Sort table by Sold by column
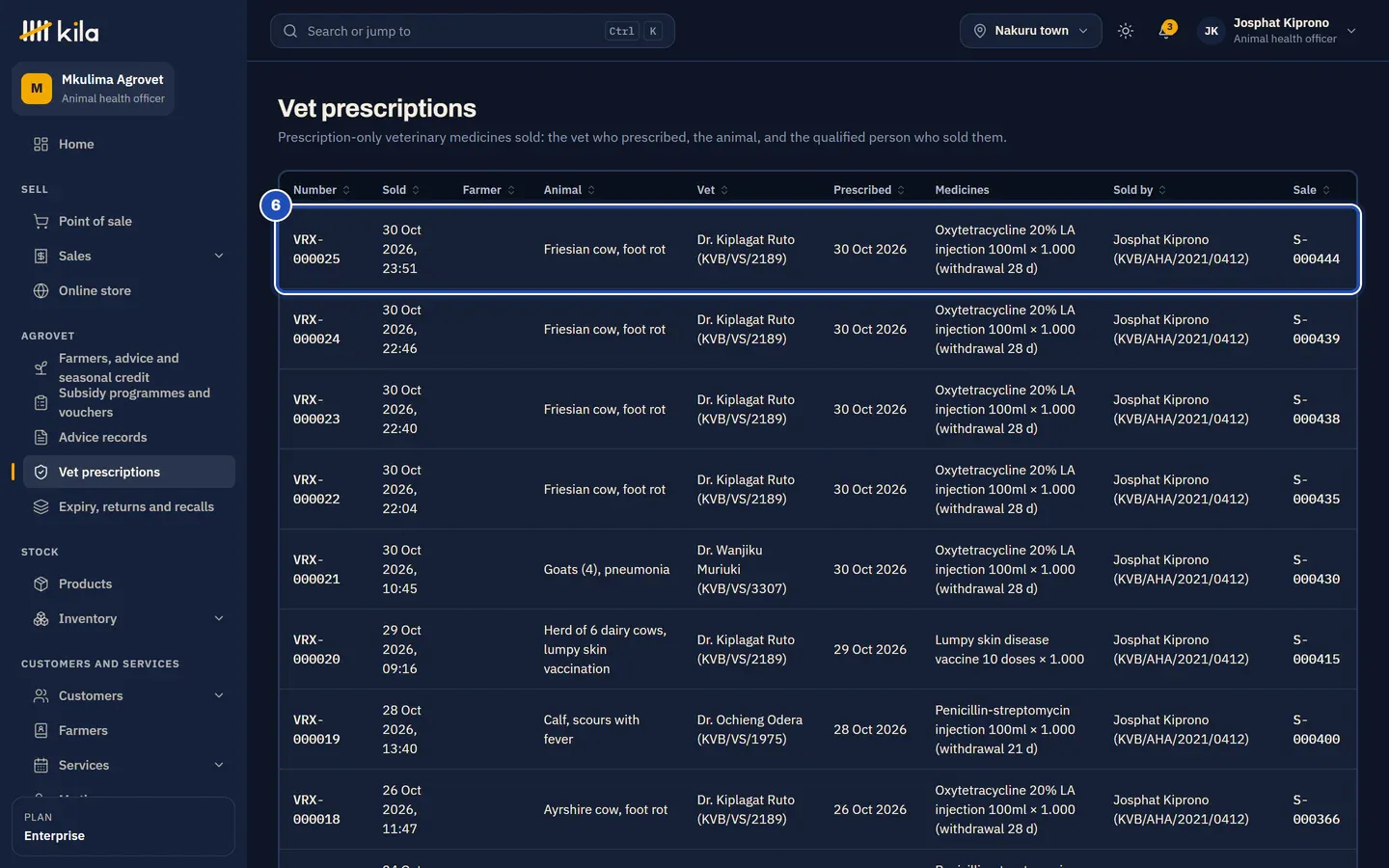The width and height of the screenshot is (1389, 868). pos(1140,190)
